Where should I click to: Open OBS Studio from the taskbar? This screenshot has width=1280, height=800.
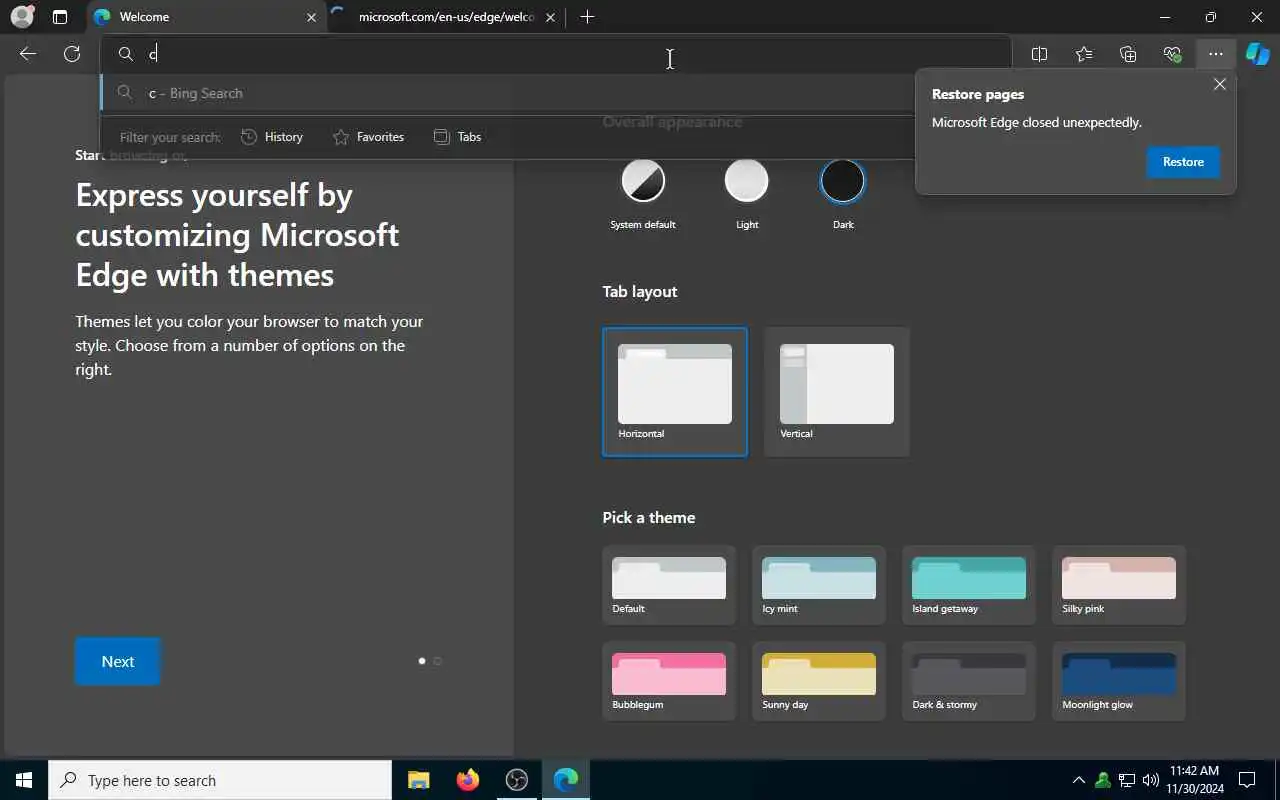pyautogui.click(x=516, y=780)
